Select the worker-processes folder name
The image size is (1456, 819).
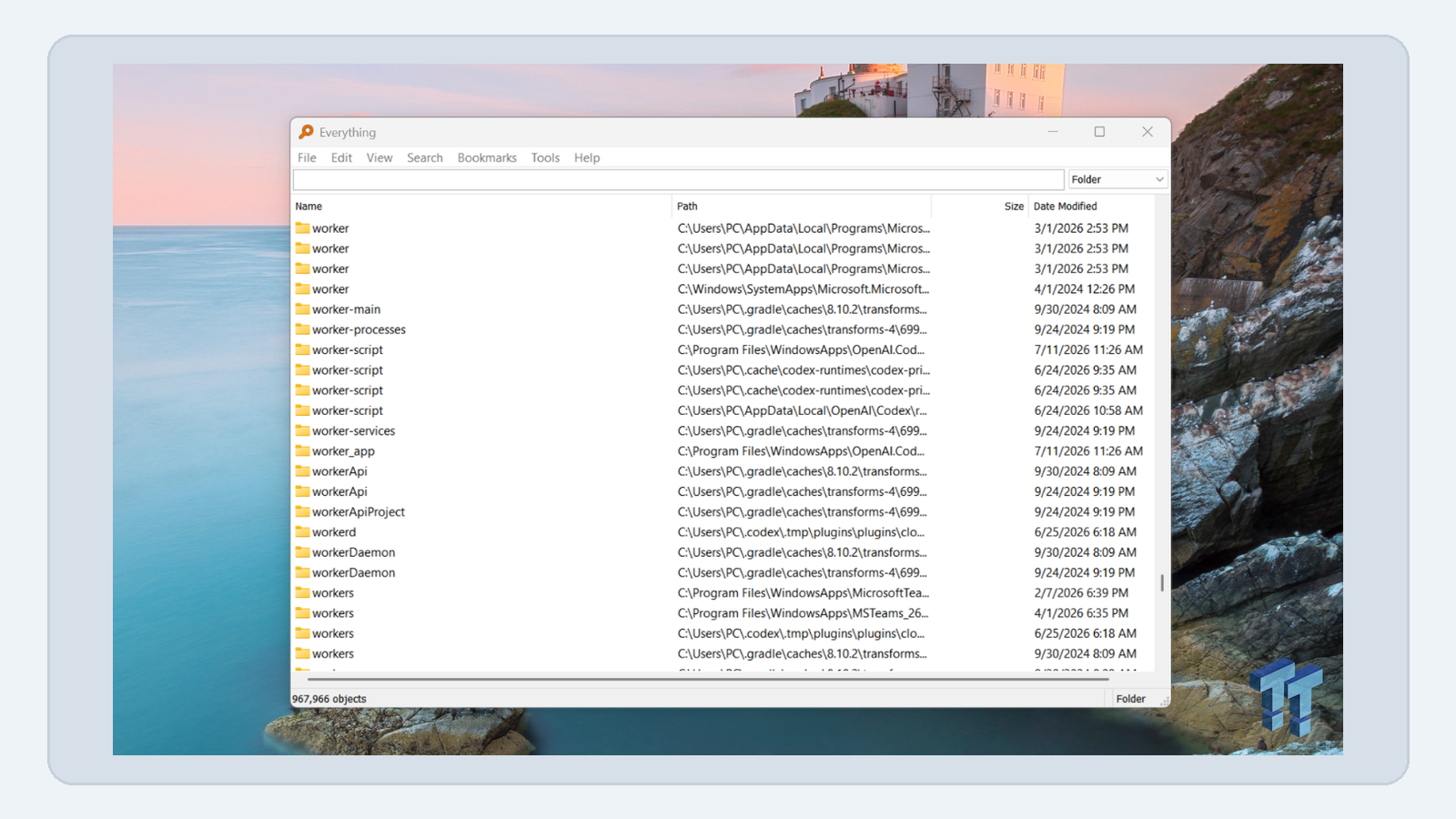[359, 329]
